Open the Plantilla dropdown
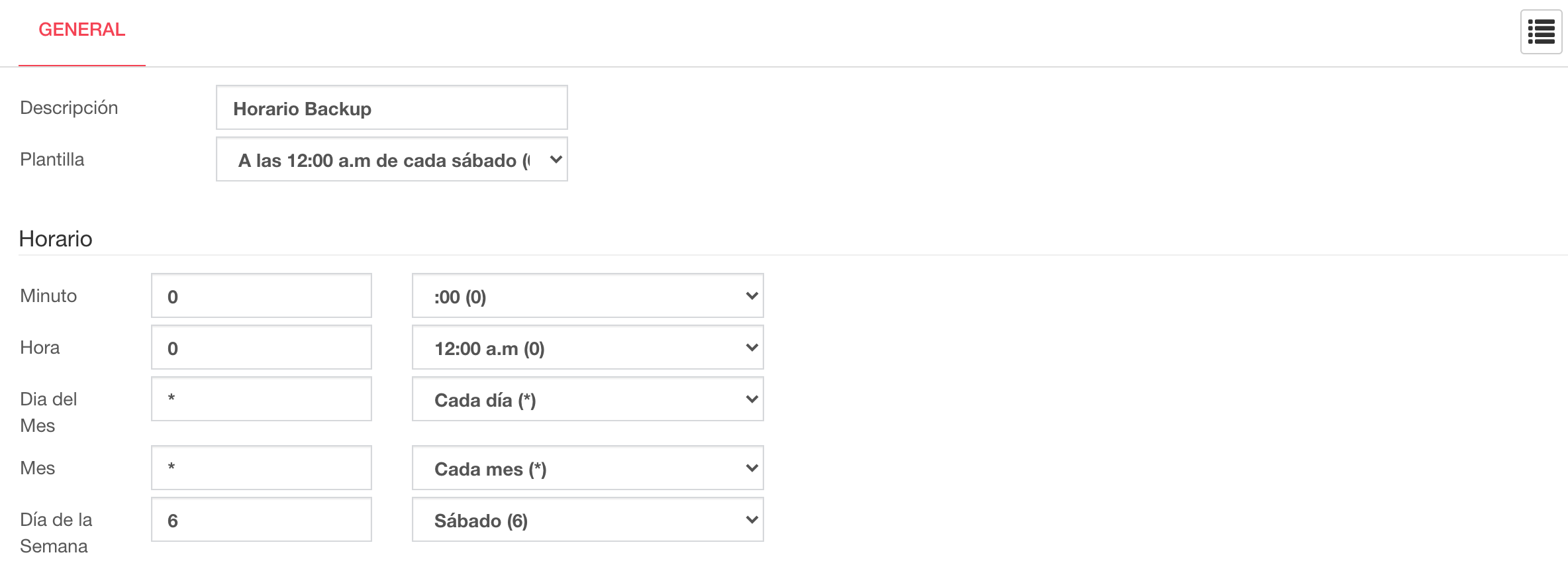 click(x=391, y=159)
